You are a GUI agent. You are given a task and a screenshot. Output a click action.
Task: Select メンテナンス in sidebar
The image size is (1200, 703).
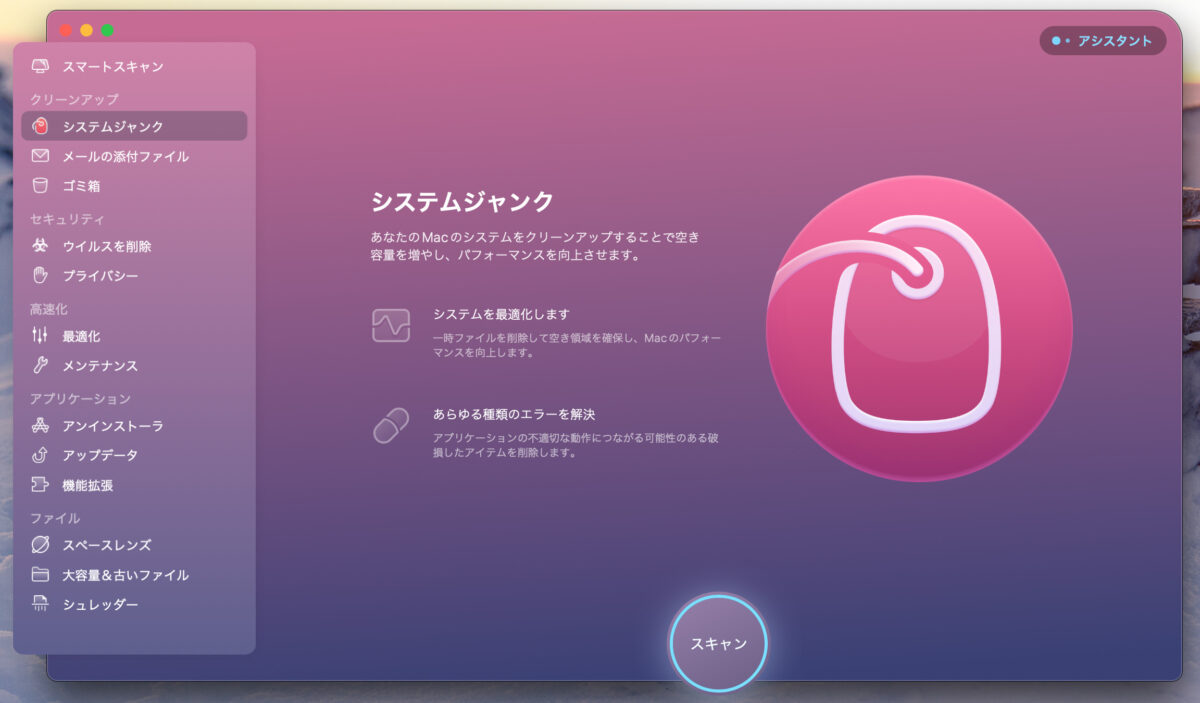tap(134, 365)
